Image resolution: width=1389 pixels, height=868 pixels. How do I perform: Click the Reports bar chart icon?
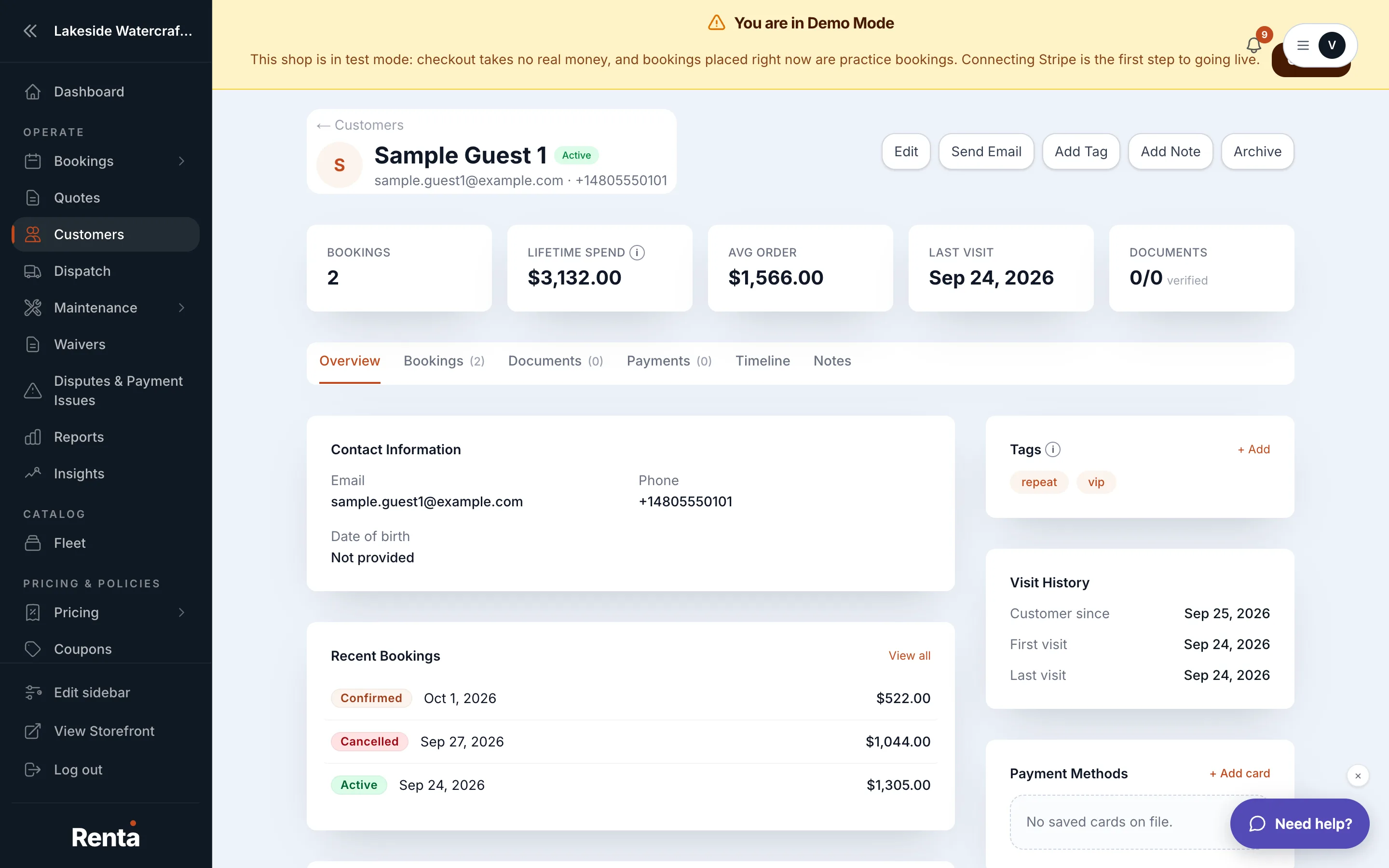pyautogui.click(x=33, y=437)
